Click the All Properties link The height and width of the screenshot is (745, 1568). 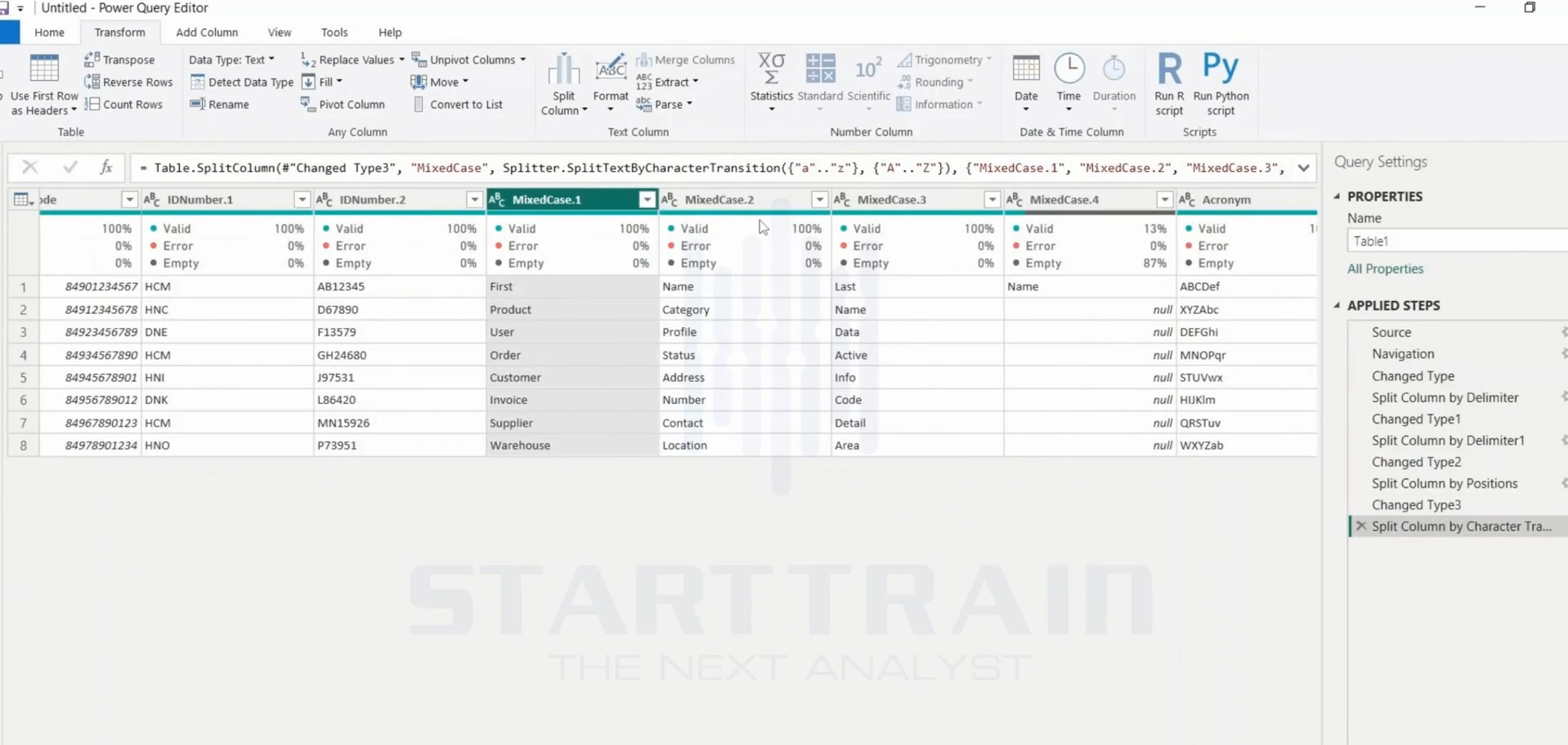pos(1385,269)
